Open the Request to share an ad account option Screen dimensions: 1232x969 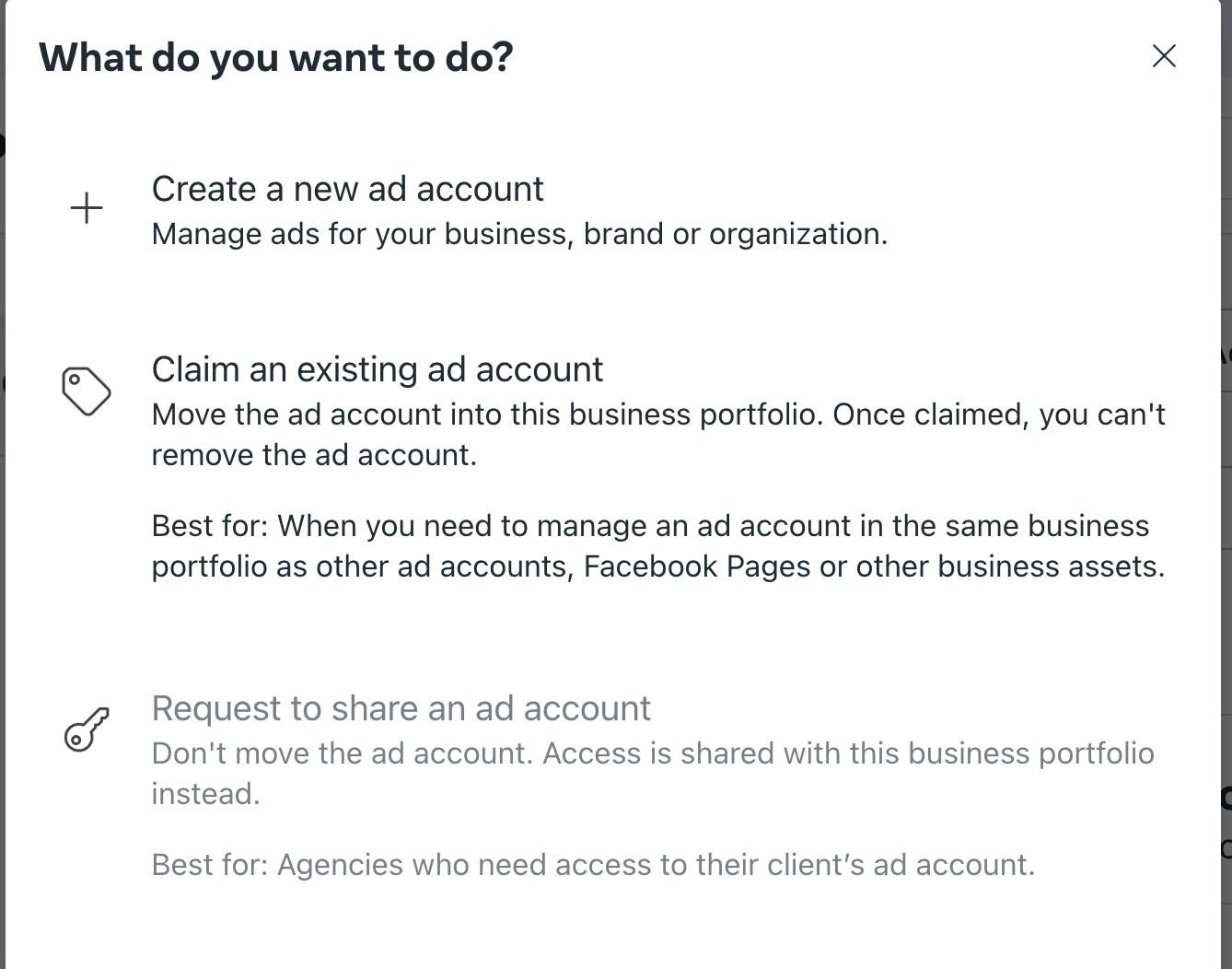point(401,708)
